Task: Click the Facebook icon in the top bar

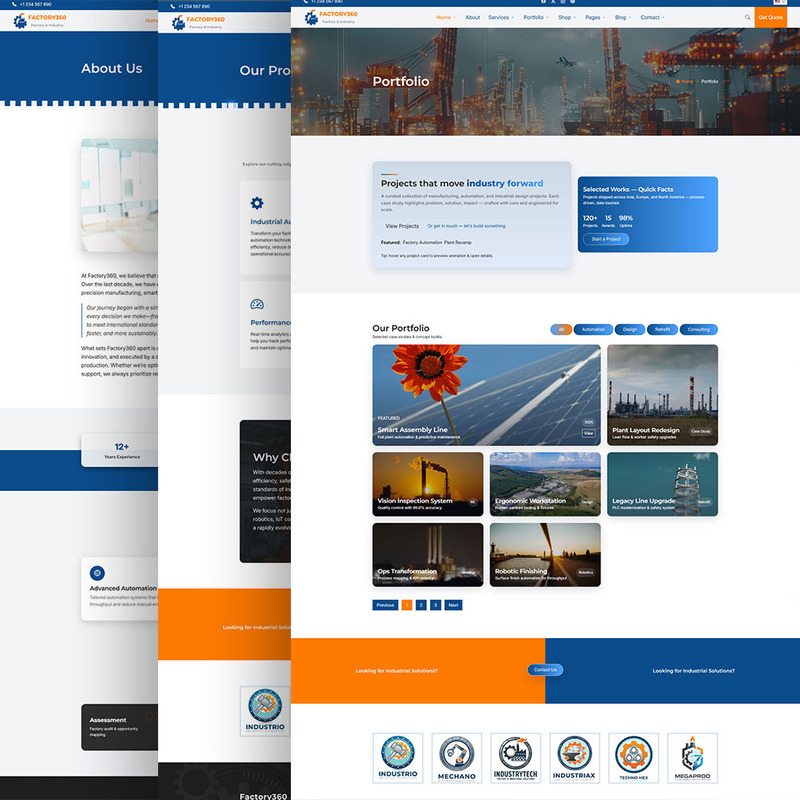Action: point(544,2)
